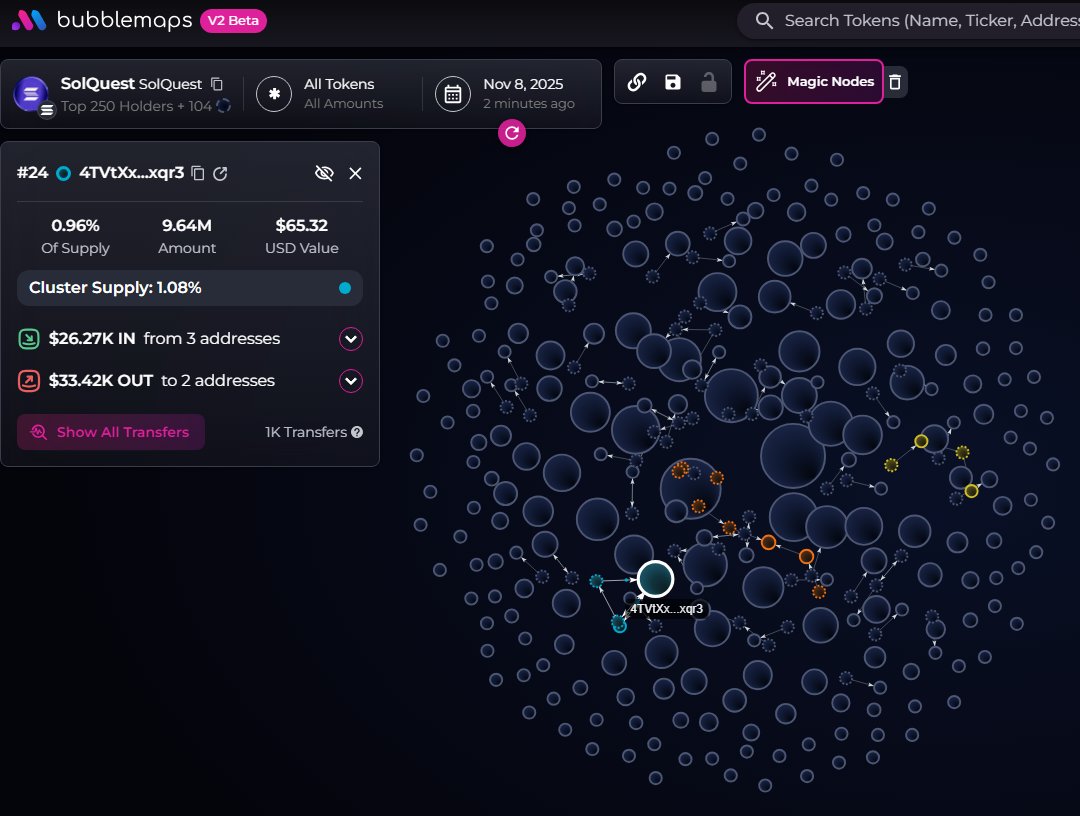Click the Cluster Supply blue color dot
This screenshot has width=1080, height=816.
coord(345,288)
